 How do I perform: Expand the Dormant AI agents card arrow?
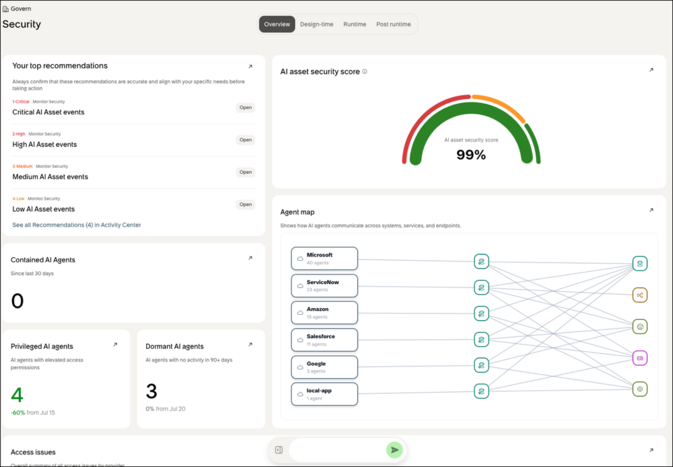tap(250, 344)
